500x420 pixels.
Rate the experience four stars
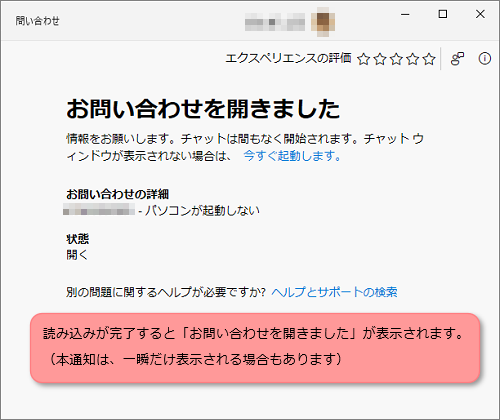[413, 59]
